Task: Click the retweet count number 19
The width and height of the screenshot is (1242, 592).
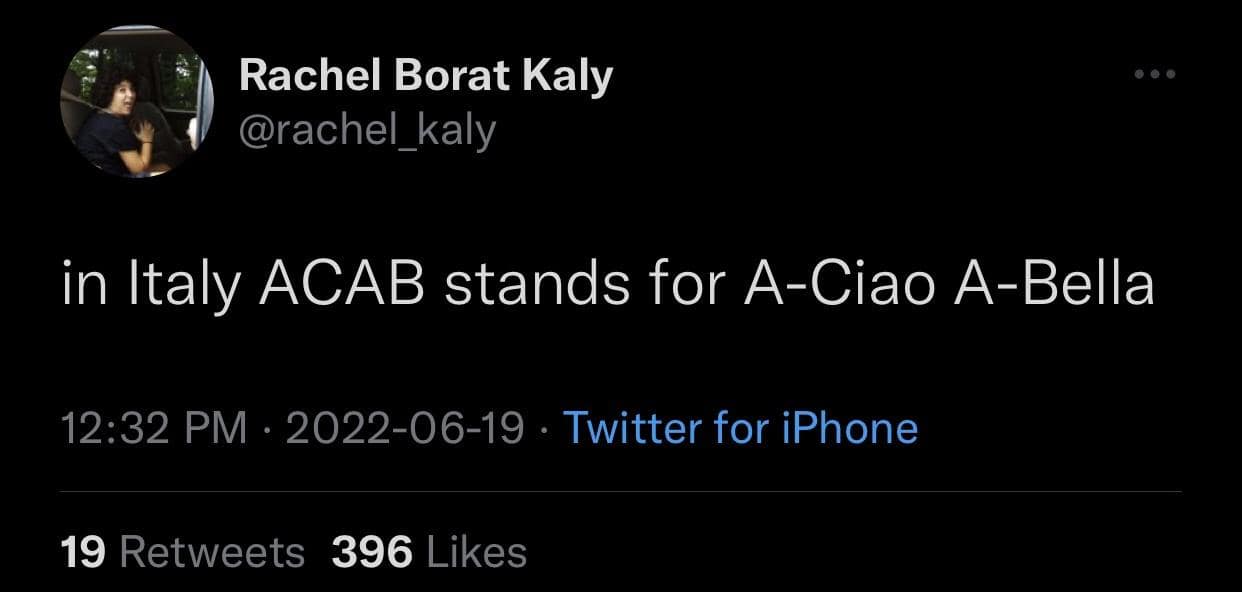Action: point(83,551)
